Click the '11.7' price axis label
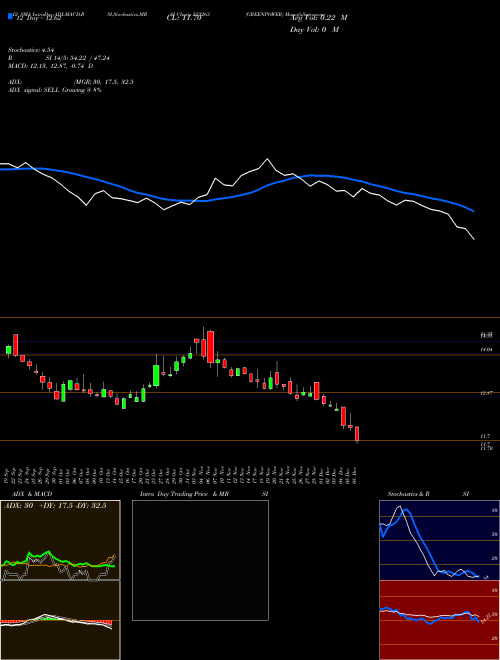 tap(484, 436)
